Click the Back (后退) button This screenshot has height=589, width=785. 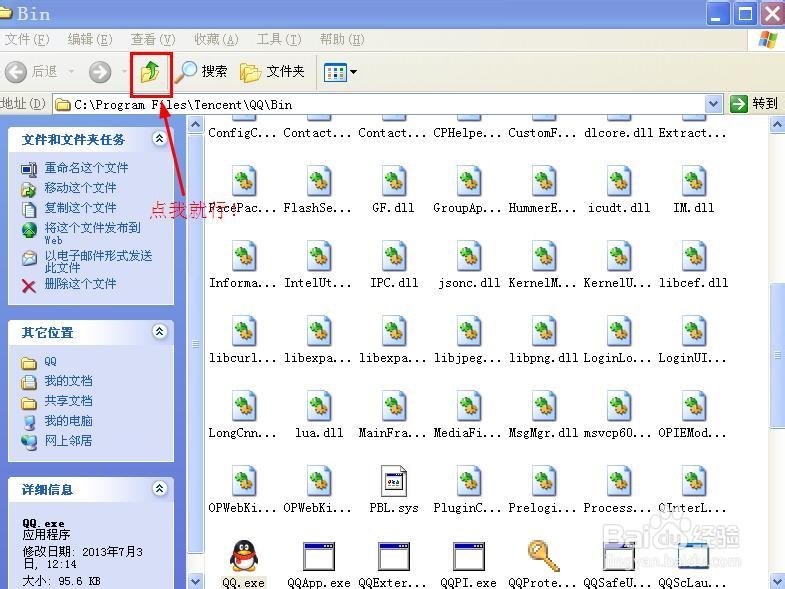click(31, 72)
